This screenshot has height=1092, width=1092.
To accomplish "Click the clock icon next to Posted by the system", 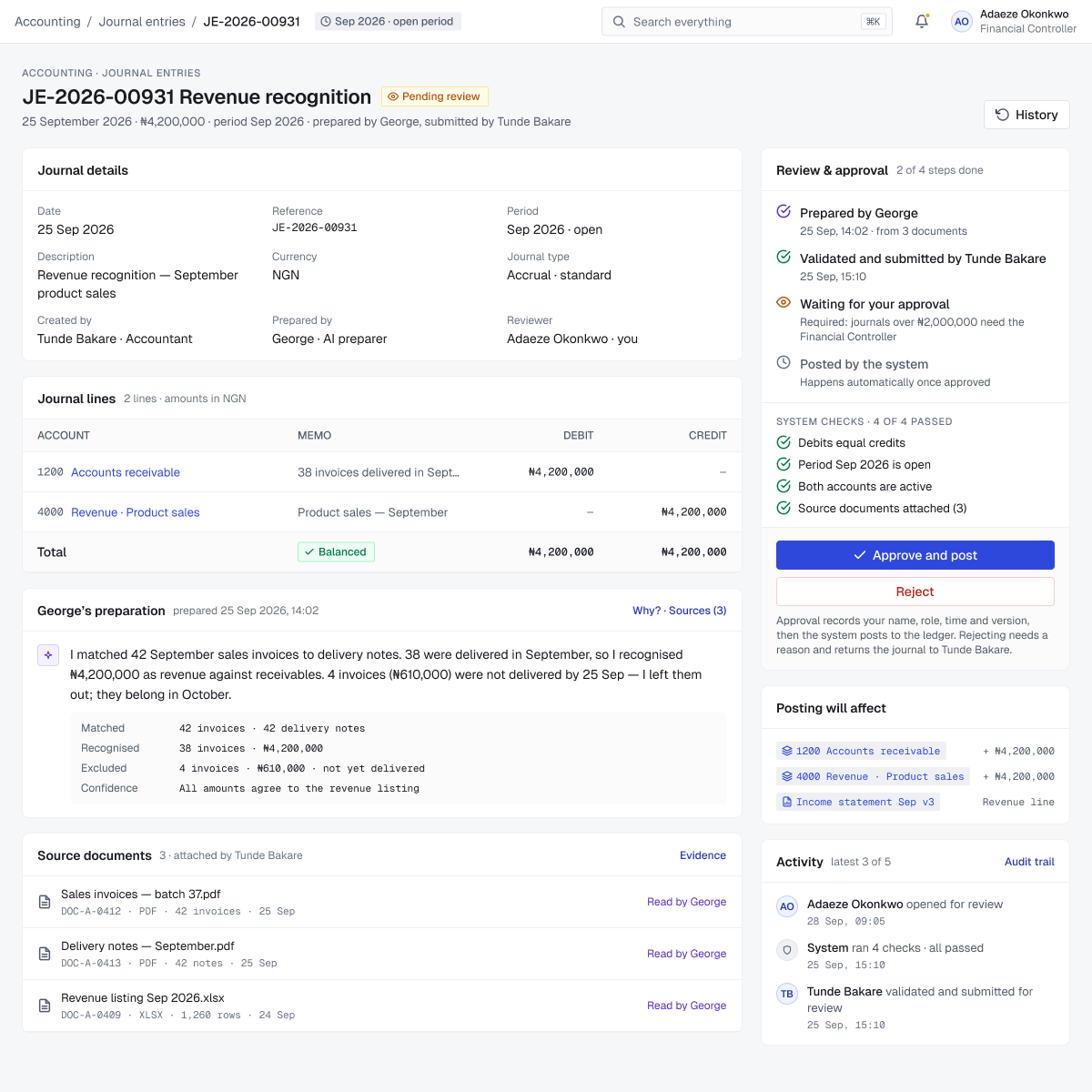I will click(784, 362).
